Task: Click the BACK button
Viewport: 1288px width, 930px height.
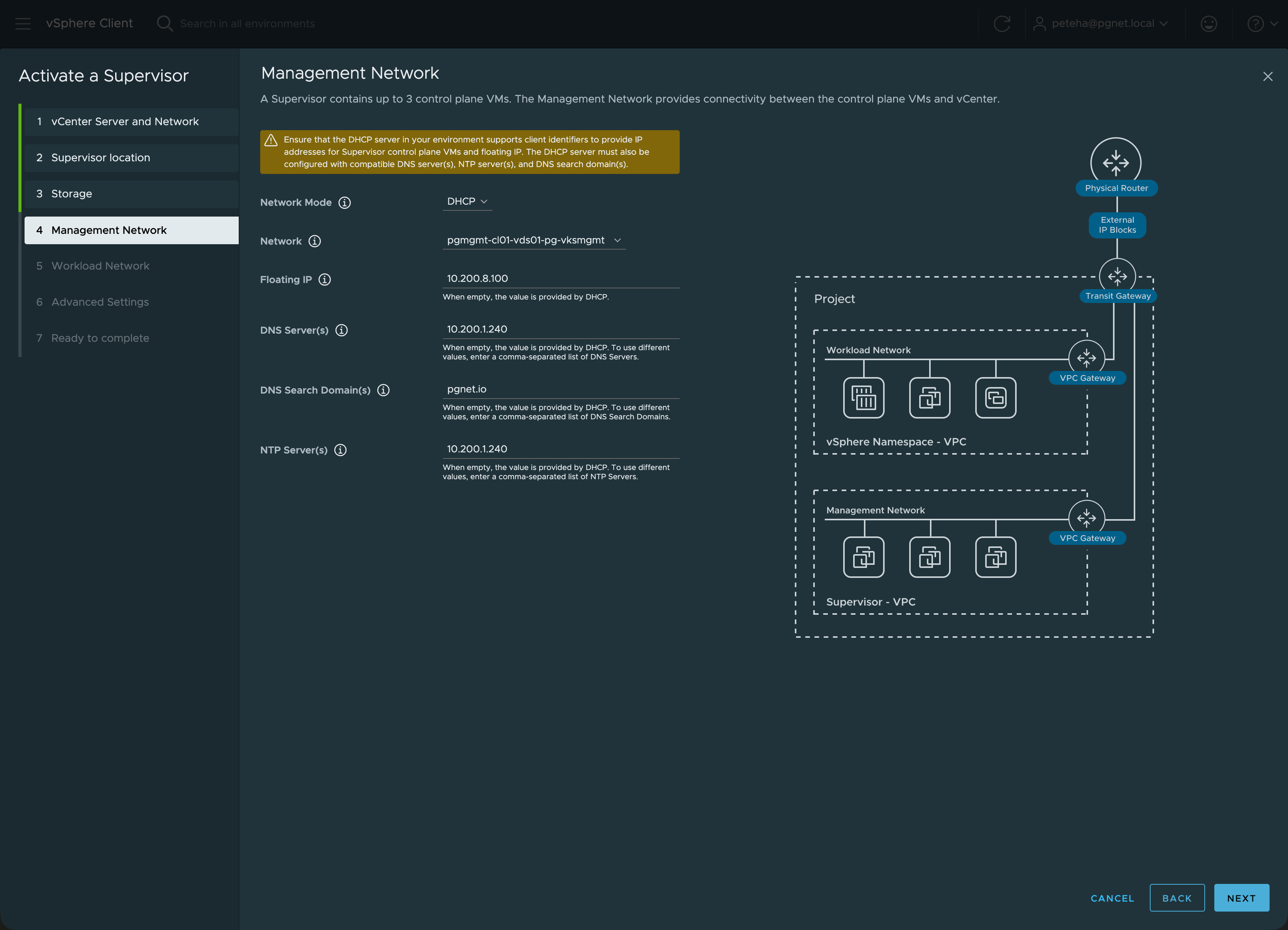Action: [1177, 898]
